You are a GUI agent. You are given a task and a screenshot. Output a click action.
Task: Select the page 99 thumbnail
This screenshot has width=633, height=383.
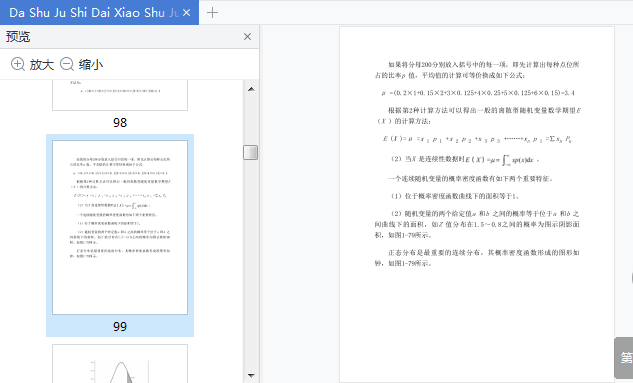coord(120,227)
